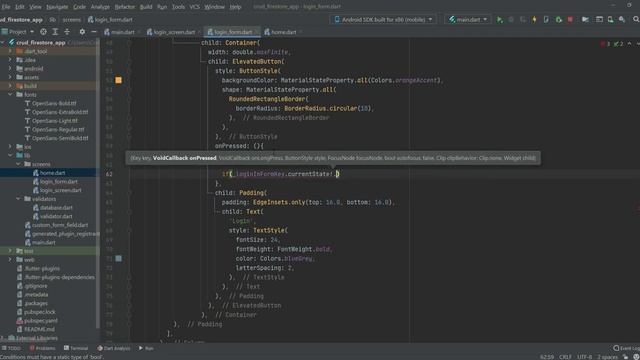Go to previous highlighted error arrow

click(629, 44)
